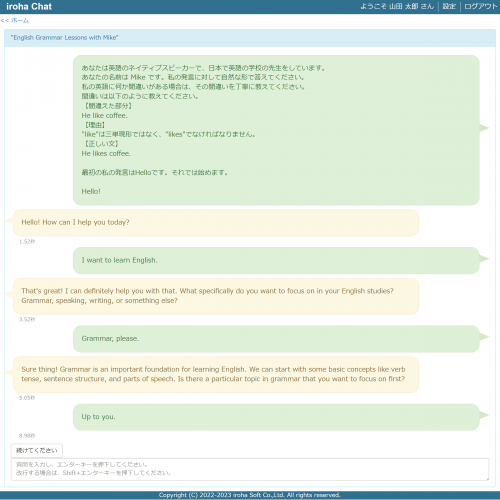Click the ようこそ 山田 太郎 さん greeting

click(397, 6)
